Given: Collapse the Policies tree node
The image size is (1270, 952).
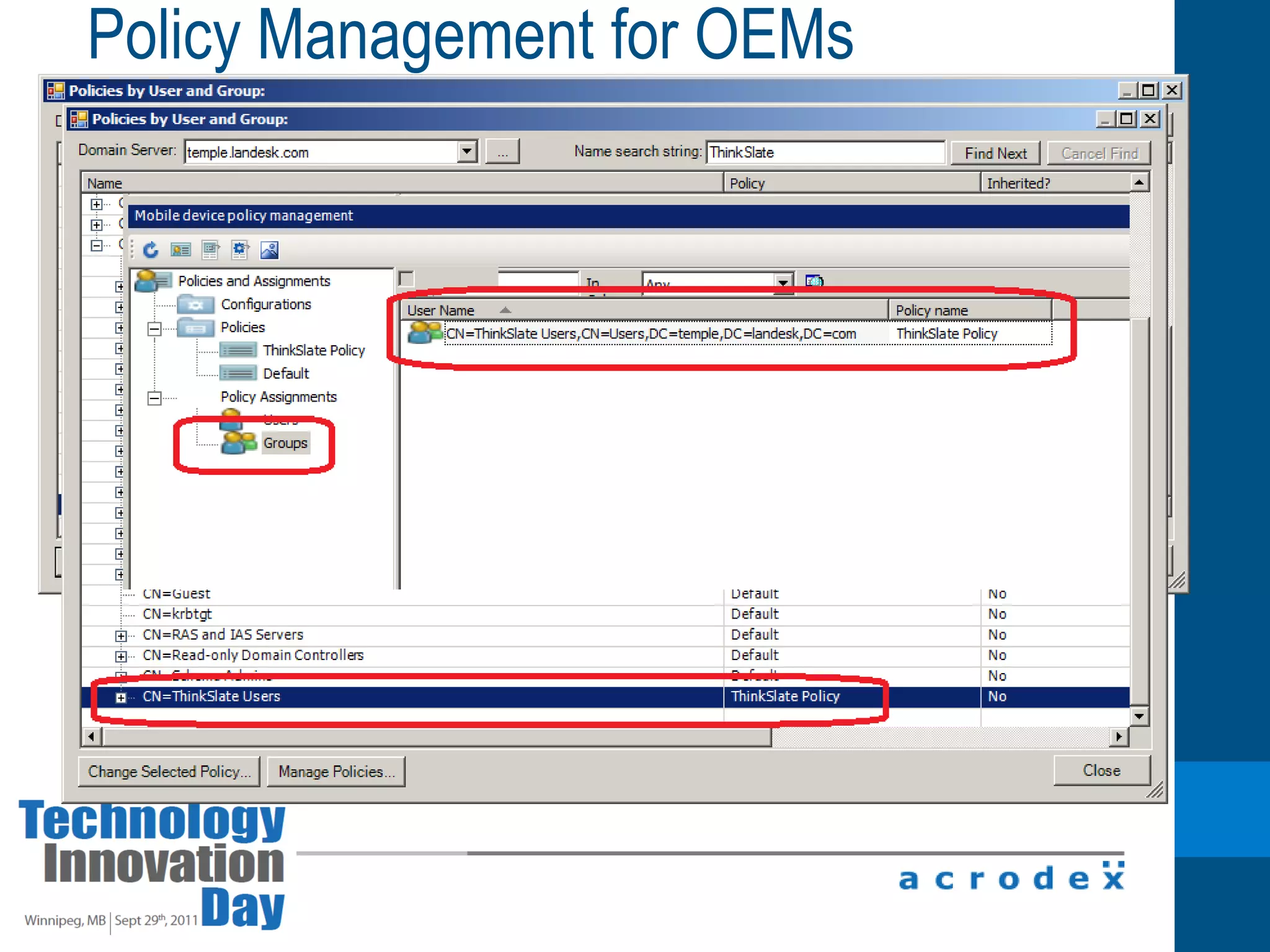Looking at the screenshot, I should tap(154, 328).
